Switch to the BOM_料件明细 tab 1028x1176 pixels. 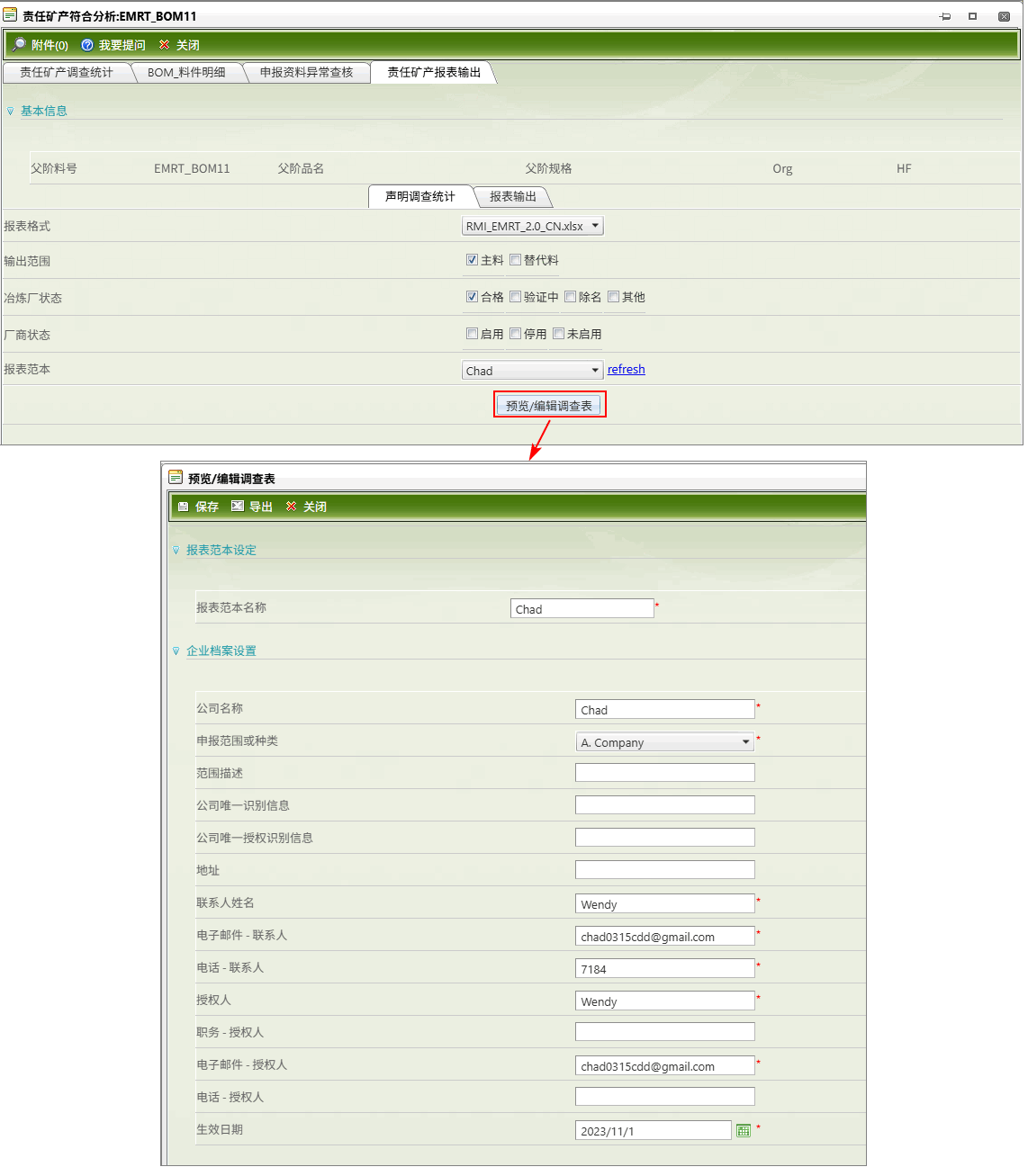(x=186, y=73)
